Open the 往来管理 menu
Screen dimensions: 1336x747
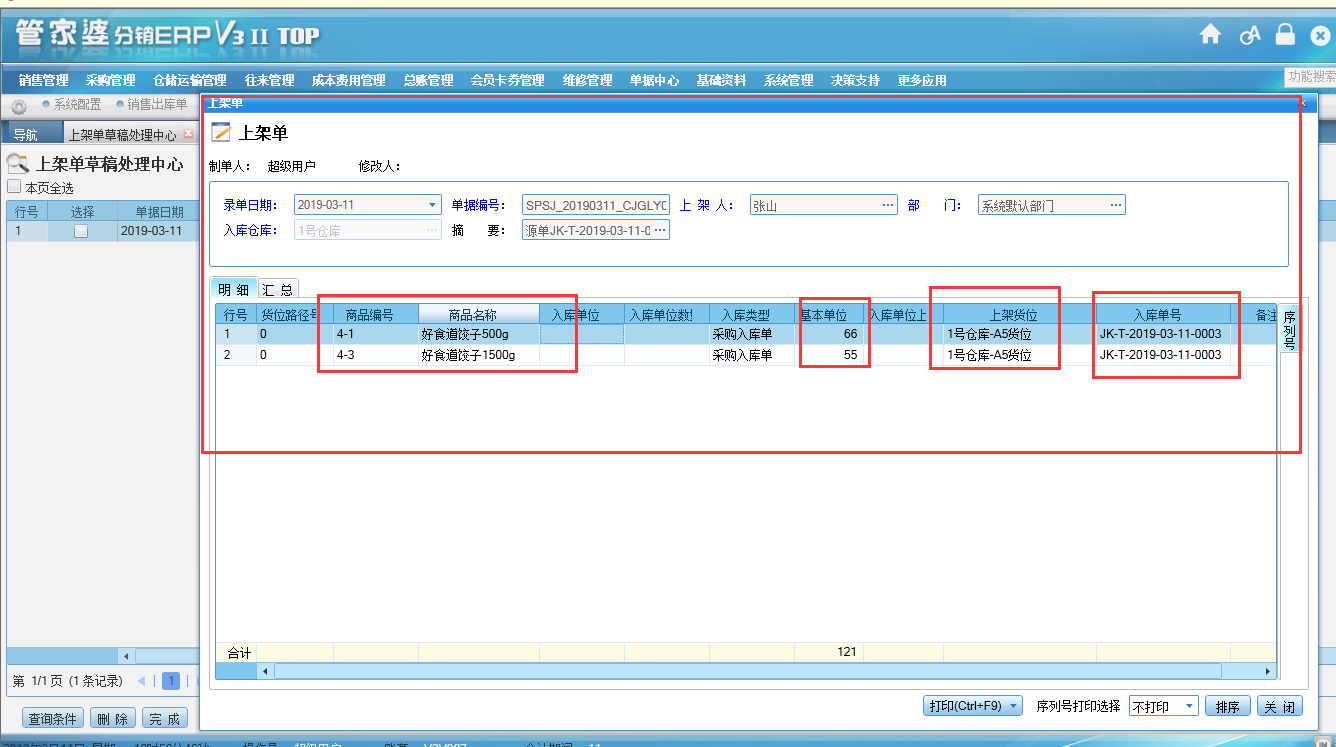coord(269,80)
